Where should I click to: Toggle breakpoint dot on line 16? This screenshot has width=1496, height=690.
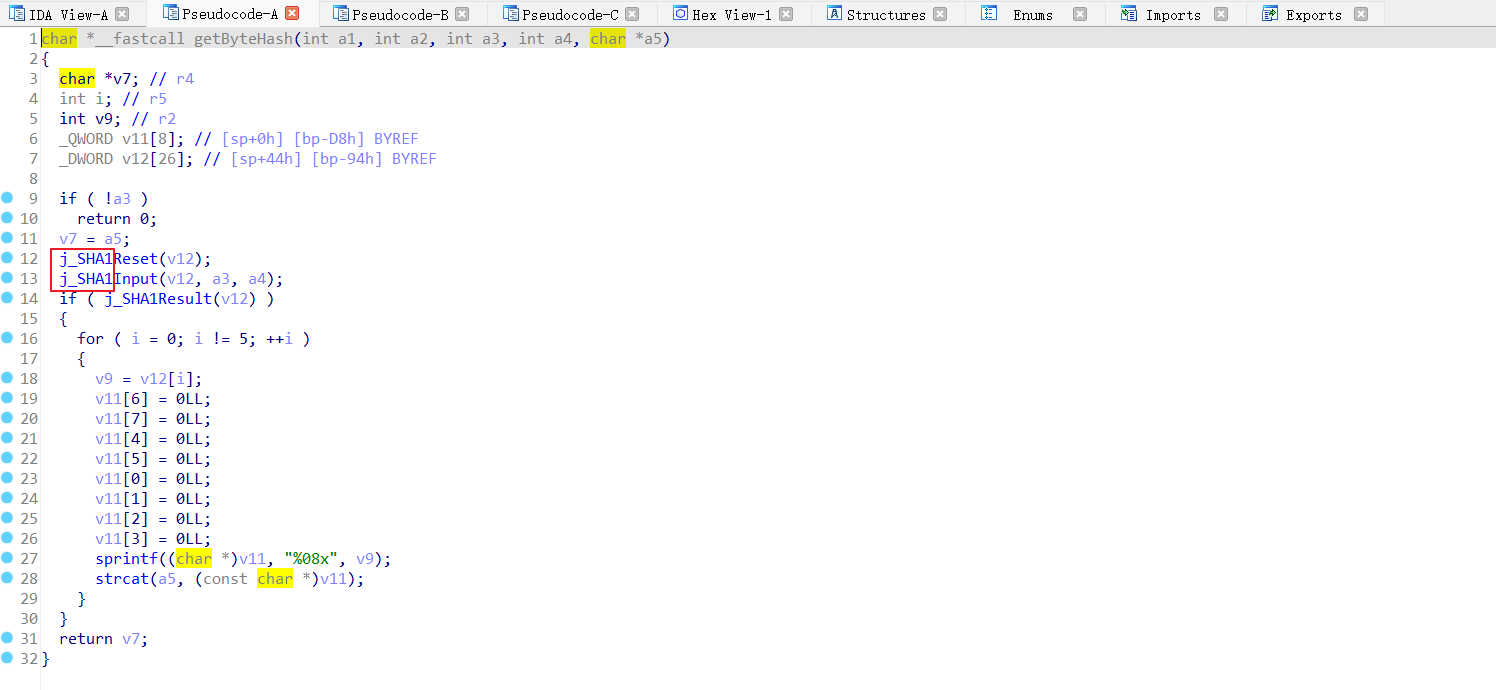pyautogui.click(x=7, y=338)
